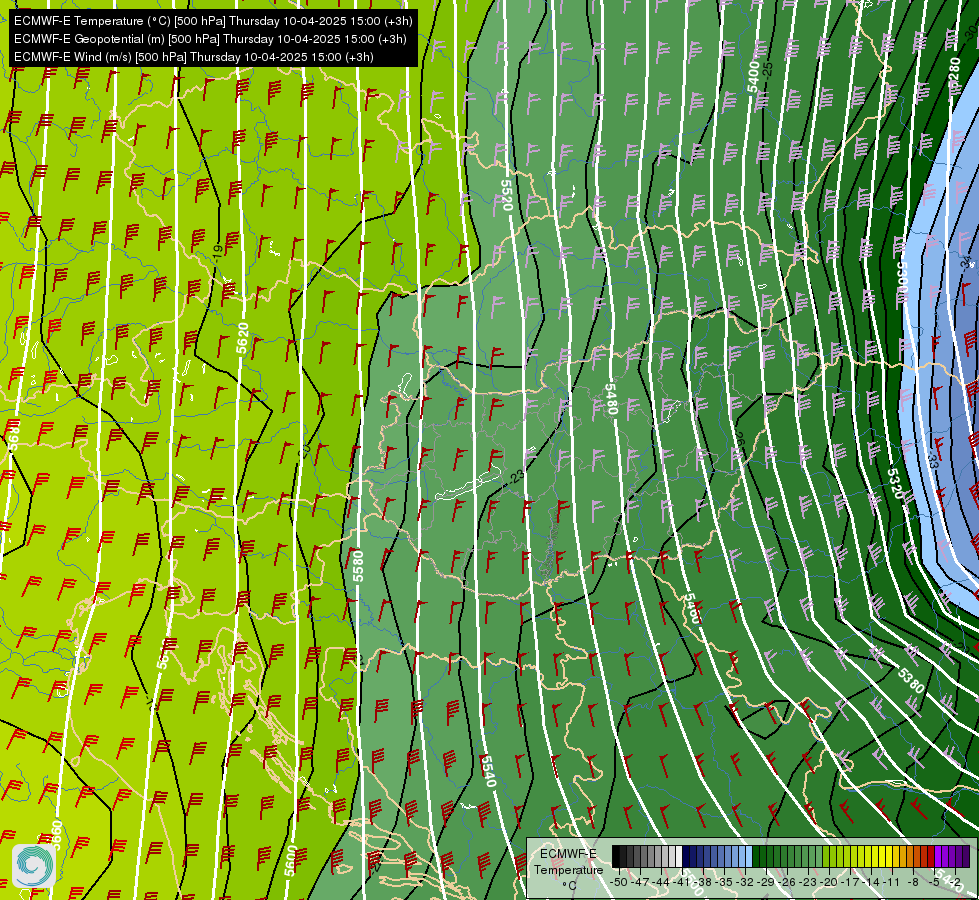Click the black -50 legend color swatch

pyautogui.click(x=616, y=857)
